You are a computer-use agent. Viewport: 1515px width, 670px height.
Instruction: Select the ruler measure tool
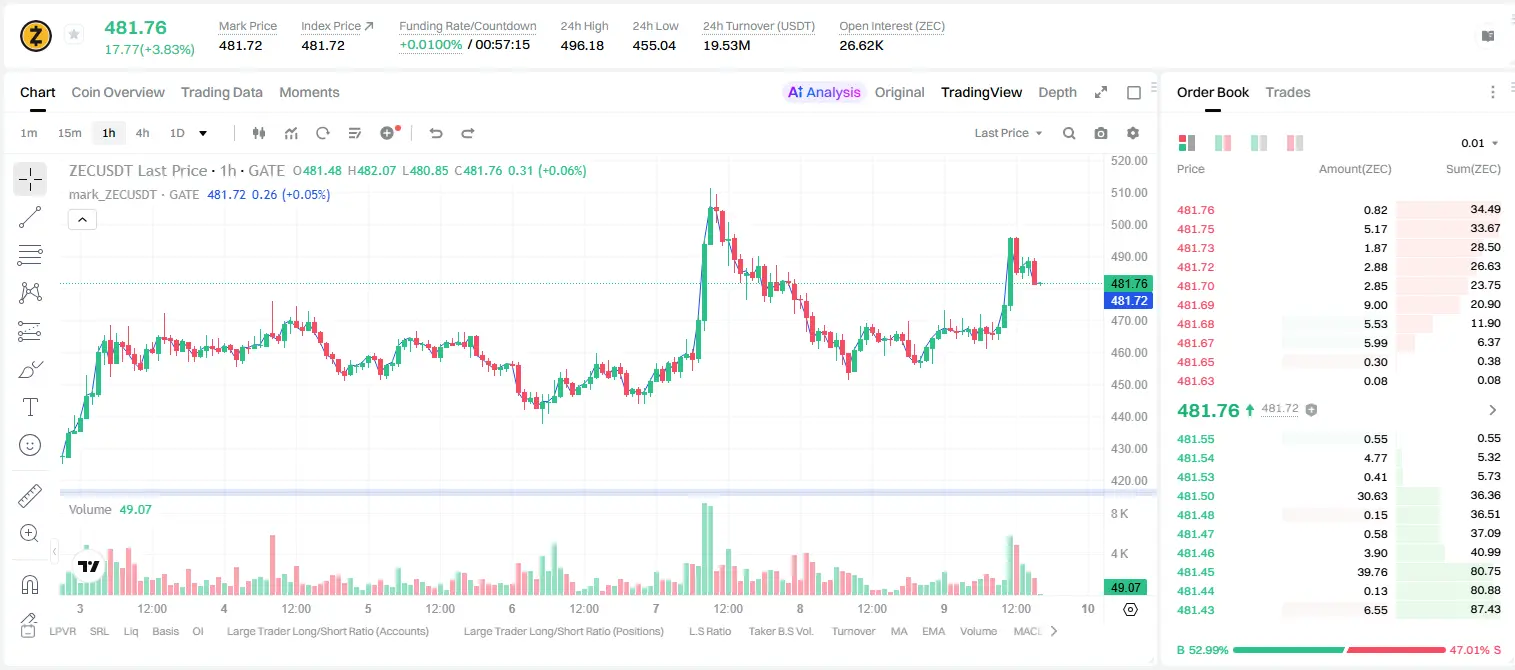click(30, 496)
